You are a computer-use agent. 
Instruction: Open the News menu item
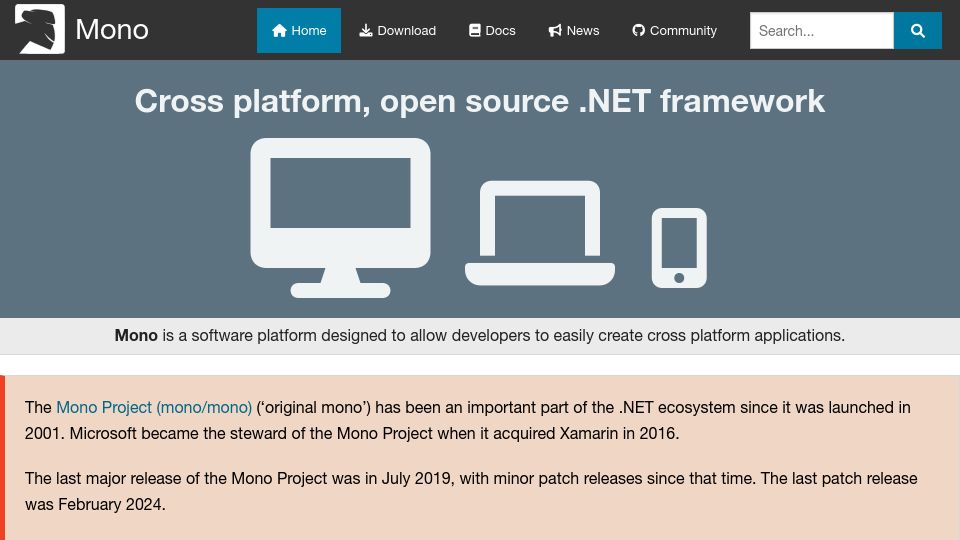(x=574, y=31)
